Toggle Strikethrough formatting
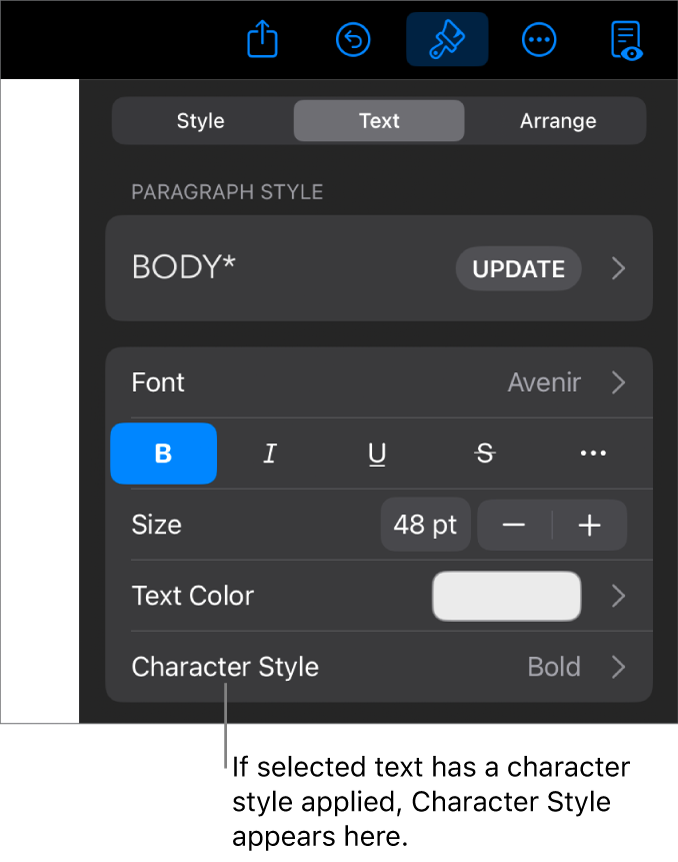The width and height of the screenshot is (678, 862). (485, 454)
